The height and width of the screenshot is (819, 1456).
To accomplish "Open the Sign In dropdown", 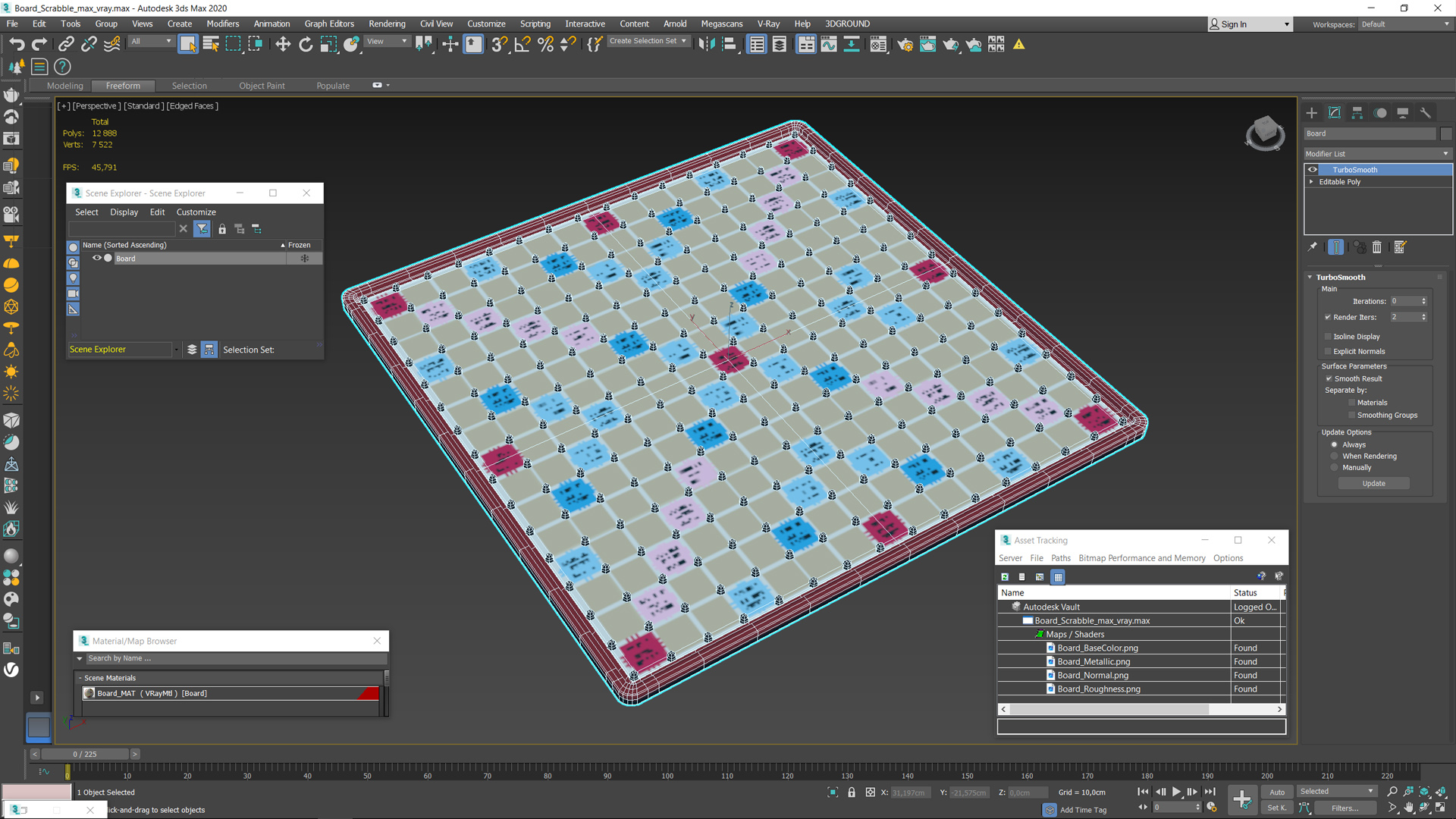I will tap(1249, 24).
